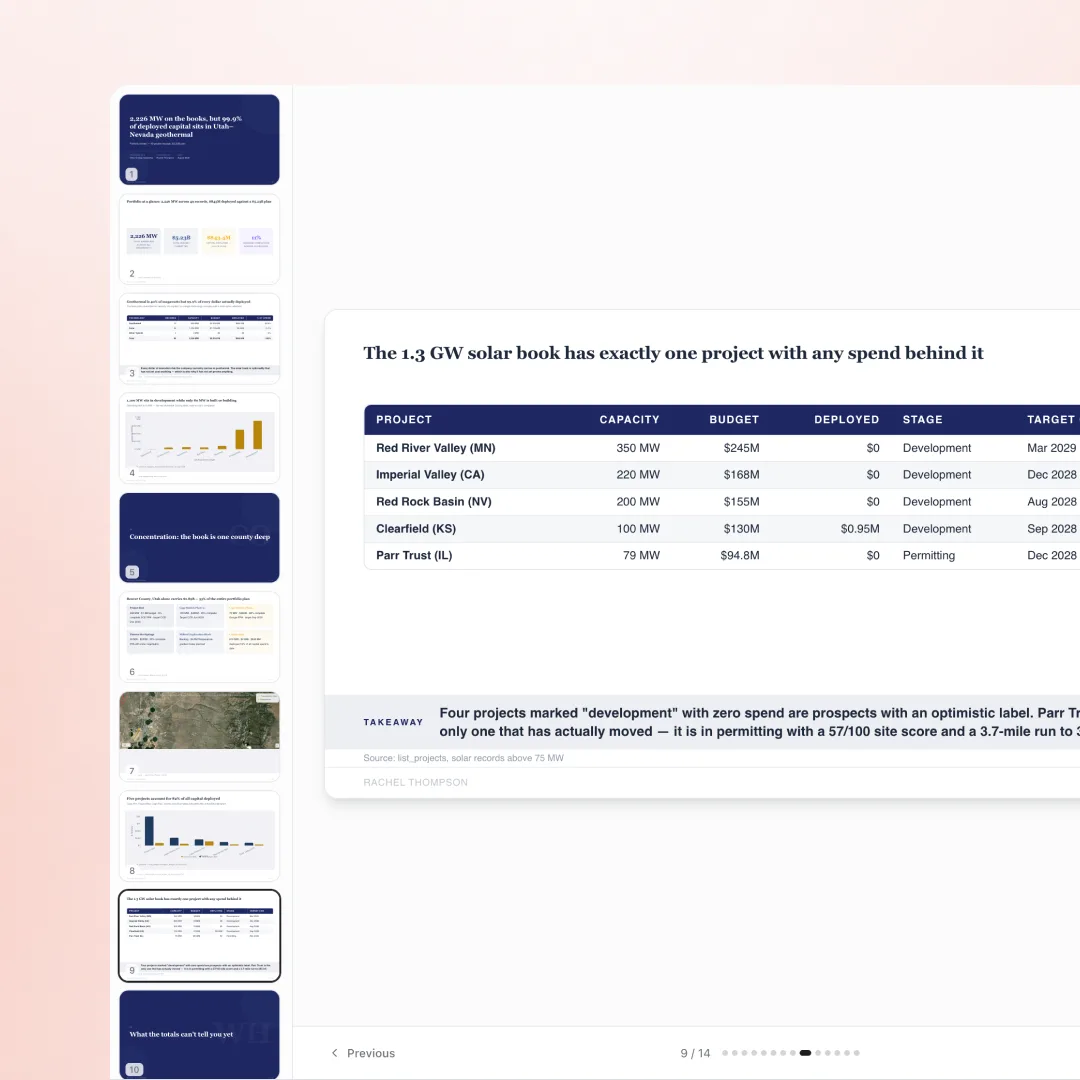The width and height of the screenshot is (1080, 1080).
Task: Click the slide title about 1.3 GW solar book
Action: point(673,353)
